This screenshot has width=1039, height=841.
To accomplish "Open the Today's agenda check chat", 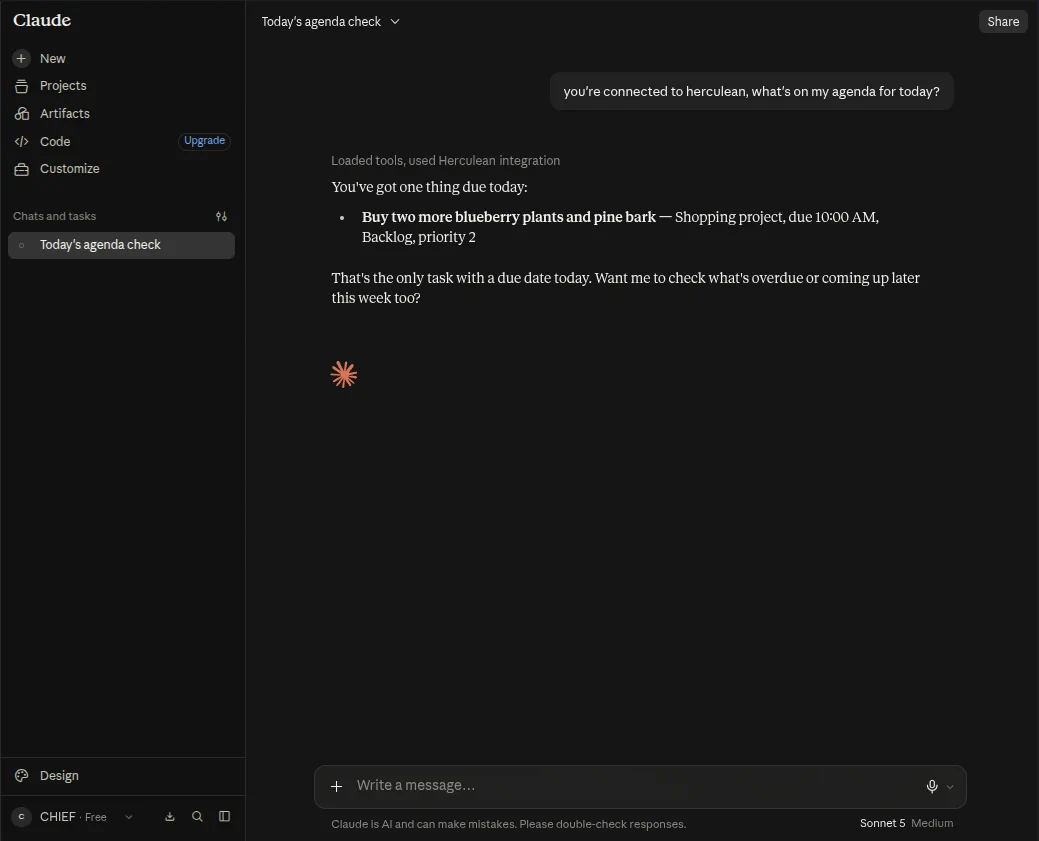I will pos(121,245).
